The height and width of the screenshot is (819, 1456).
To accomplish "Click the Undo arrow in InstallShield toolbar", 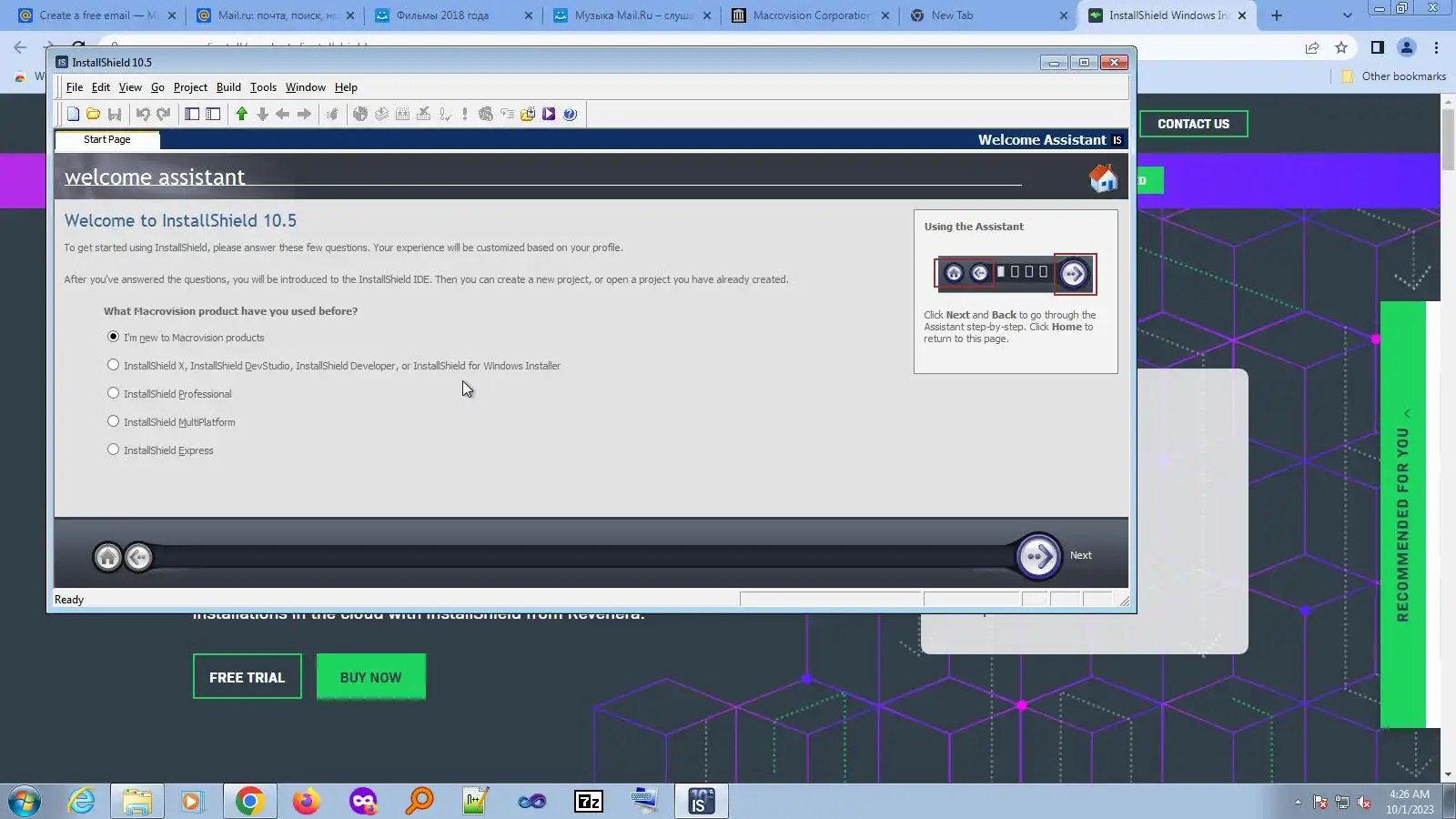I will click(143, 114).
